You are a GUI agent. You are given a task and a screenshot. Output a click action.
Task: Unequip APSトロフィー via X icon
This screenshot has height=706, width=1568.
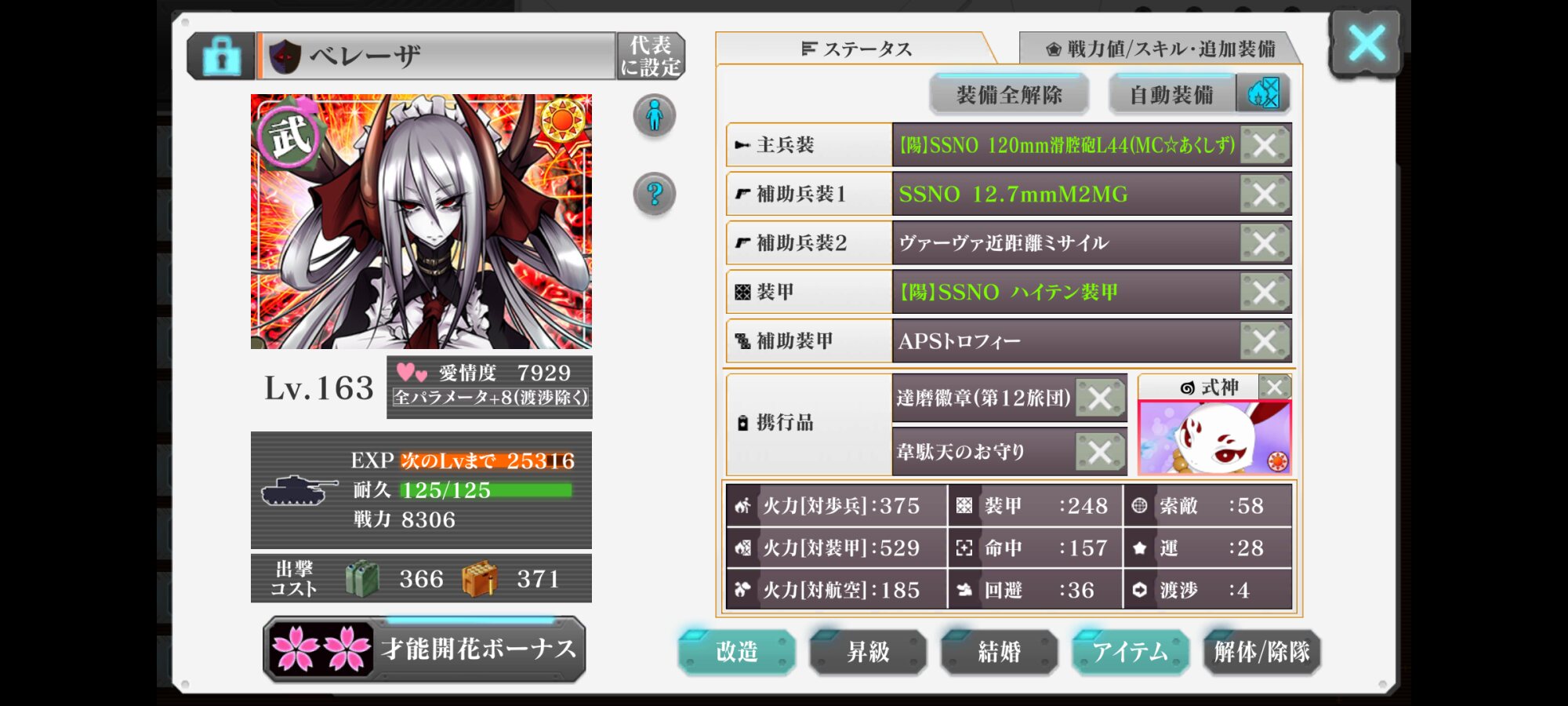tap(1264, 341)
